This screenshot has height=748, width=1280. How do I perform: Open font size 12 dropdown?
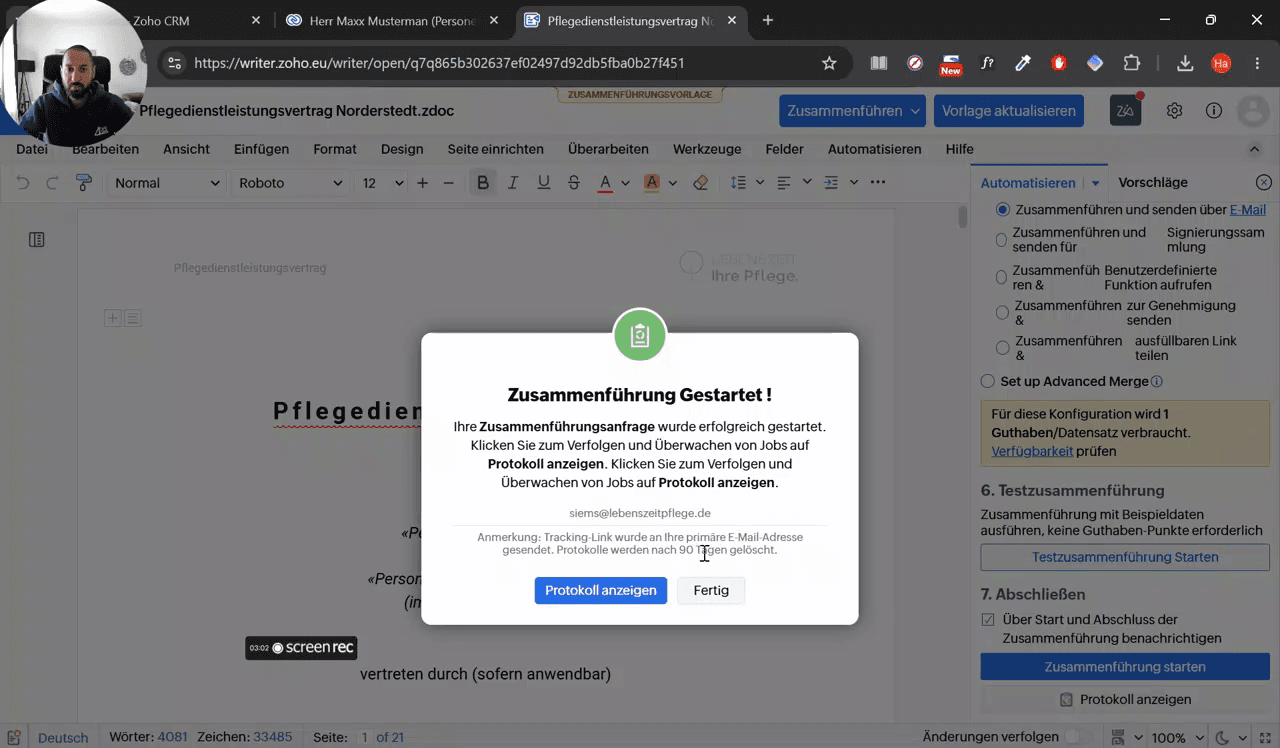click(382, 183)
